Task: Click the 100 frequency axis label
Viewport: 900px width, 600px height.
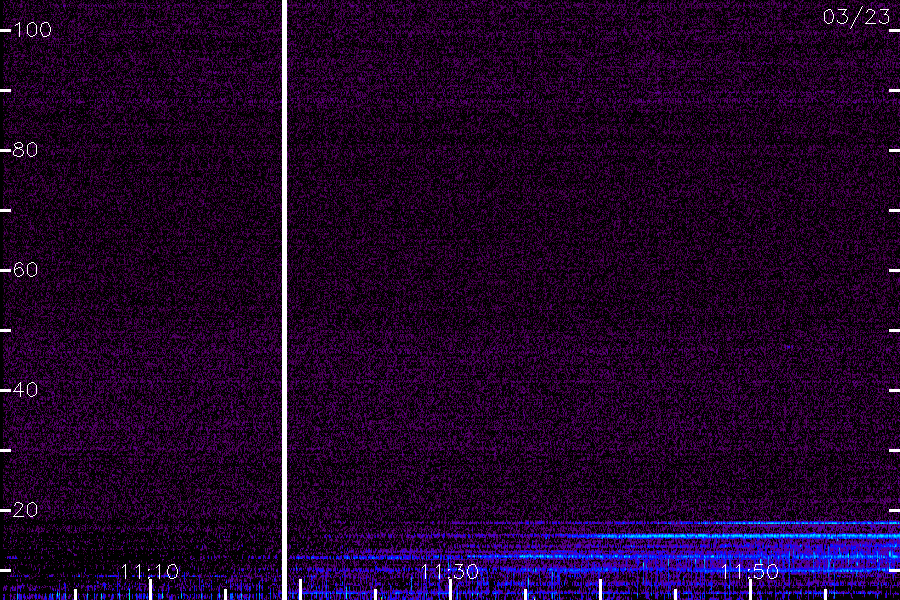Action: 32,30
